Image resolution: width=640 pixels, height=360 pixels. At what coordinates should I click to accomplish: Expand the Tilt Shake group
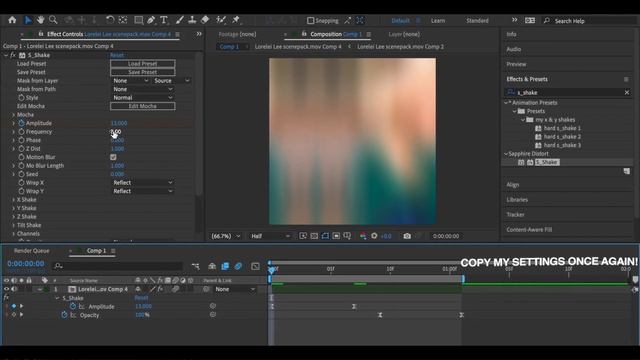tap(13, 225)
